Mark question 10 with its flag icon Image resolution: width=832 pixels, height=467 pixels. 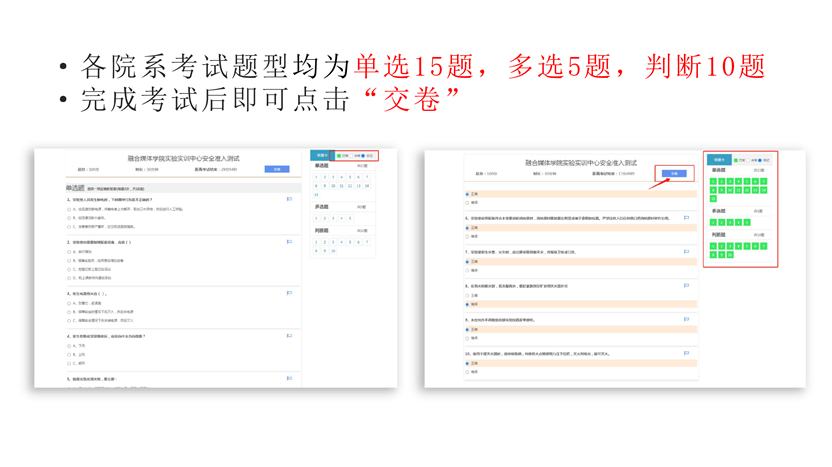pyautogui.click(x=686, y=354)
